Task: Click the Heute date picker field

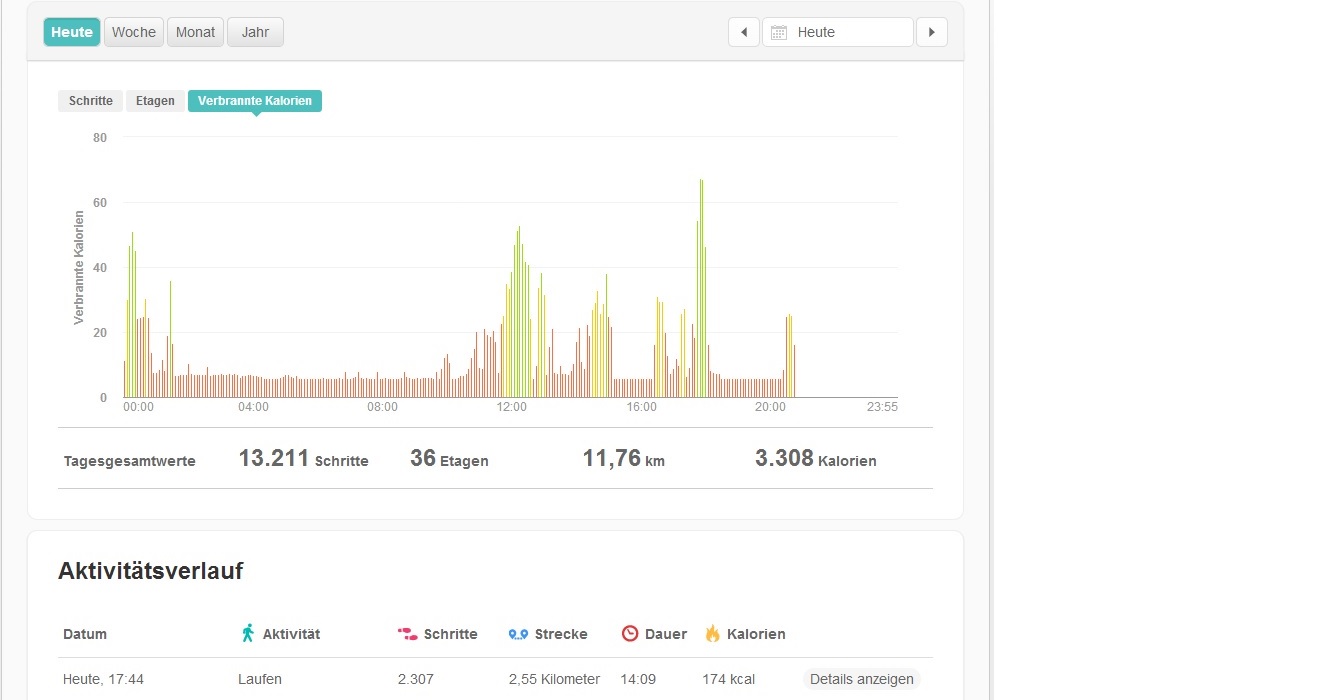Action: [x=838, y=32]
